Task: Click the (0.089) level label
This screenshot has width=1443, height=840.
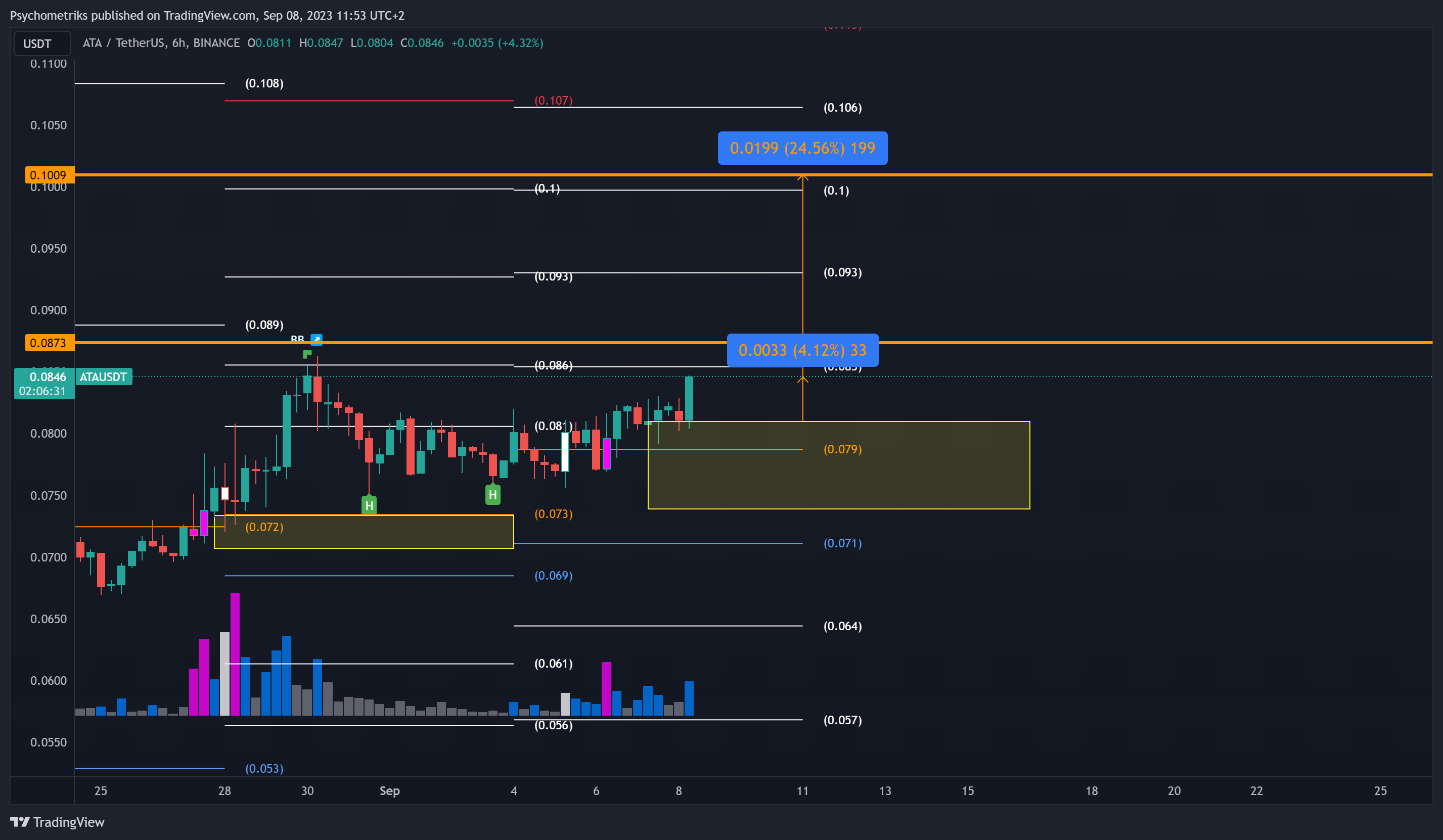Action: coord(264,324)
